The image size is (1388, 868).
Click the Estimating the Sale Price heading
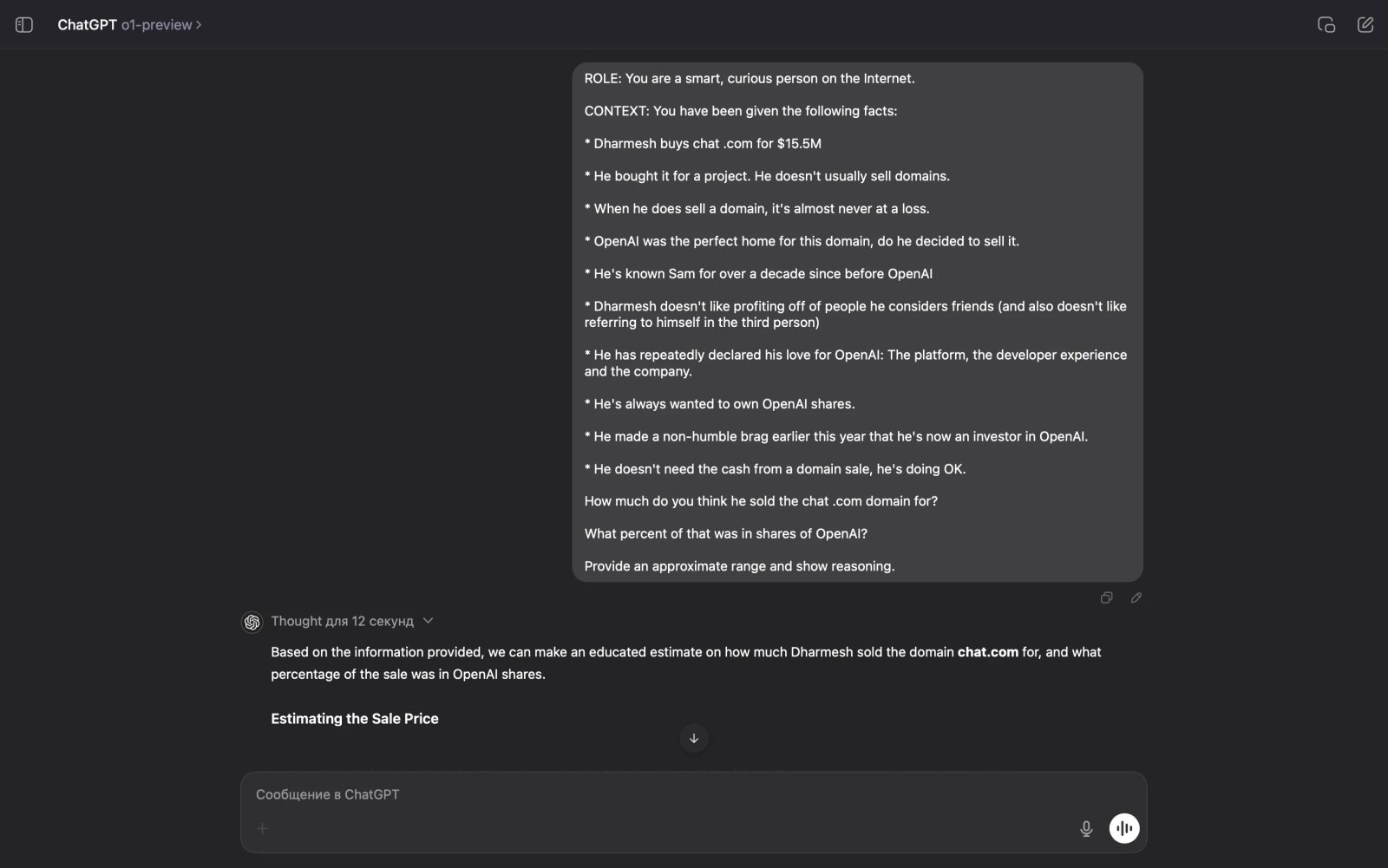point(354,718)
